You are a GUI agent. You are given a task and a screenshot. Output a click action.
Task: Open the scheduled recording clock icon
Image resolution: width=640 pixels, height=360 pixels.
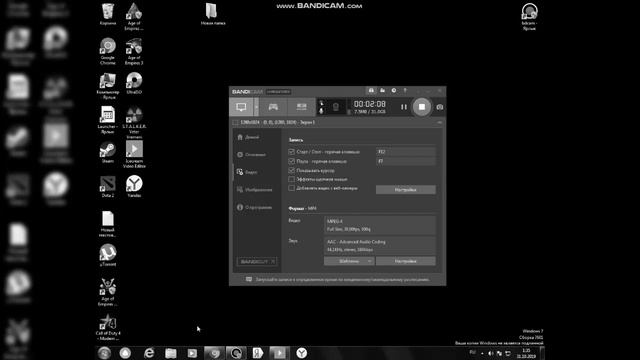pyautogui.click(x=393, y=91)
